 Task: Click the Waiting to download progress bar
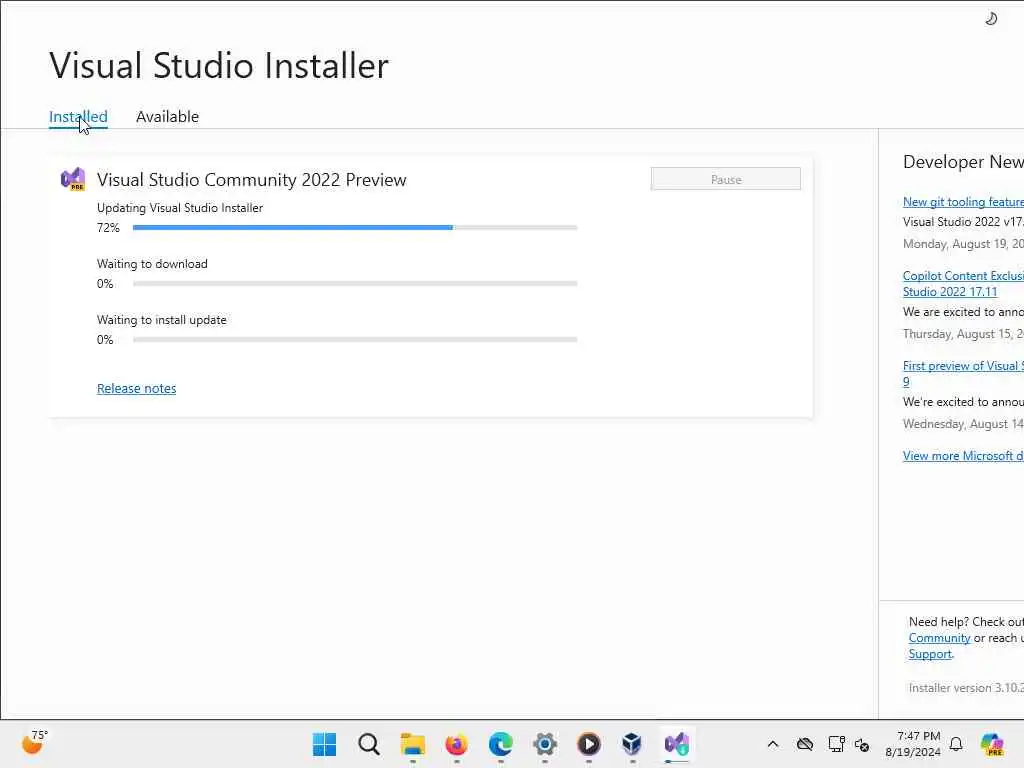click(x=355, y=283)
